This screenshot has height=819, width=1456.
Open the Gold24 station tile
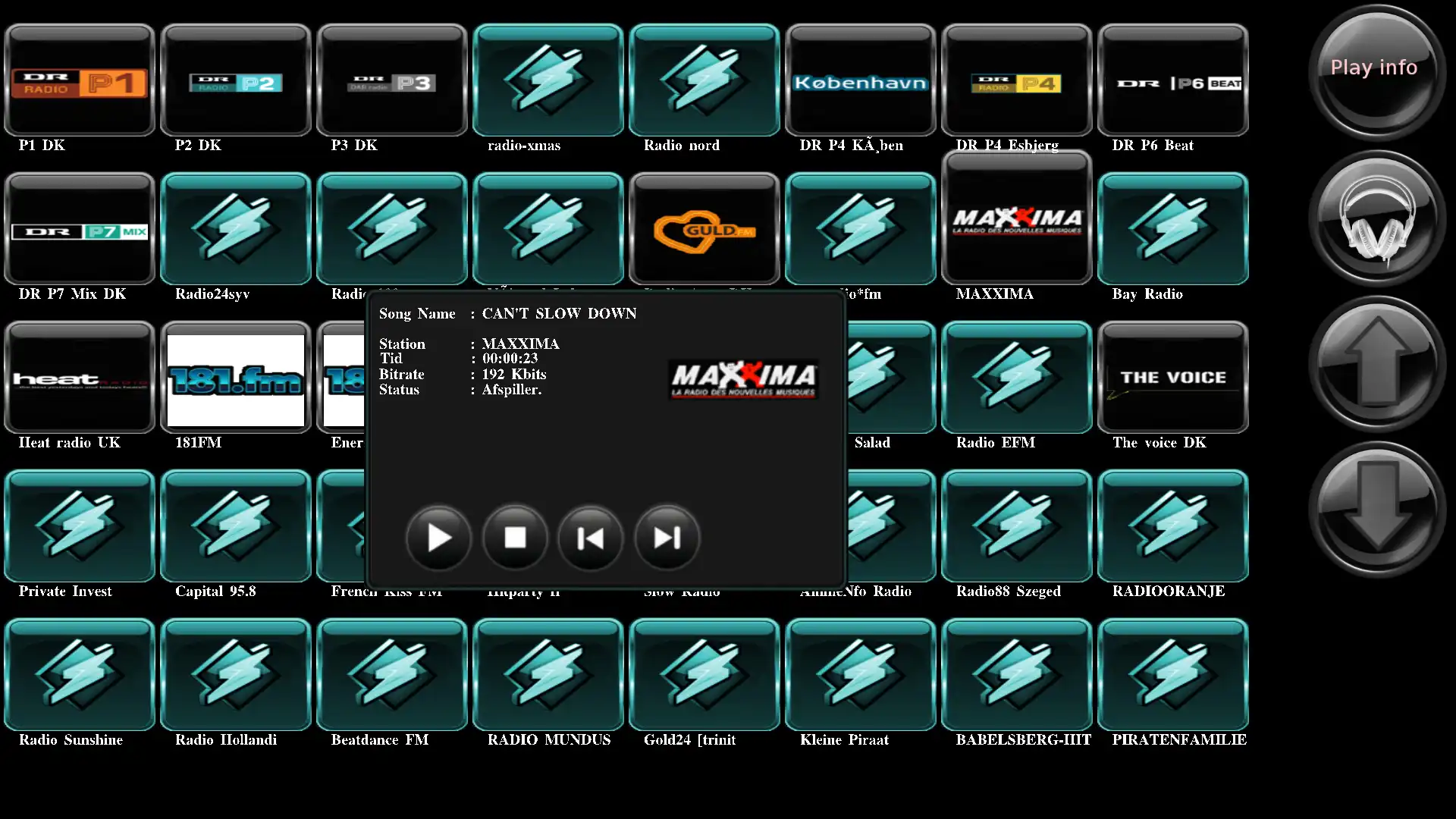click(x=704, y=675)
